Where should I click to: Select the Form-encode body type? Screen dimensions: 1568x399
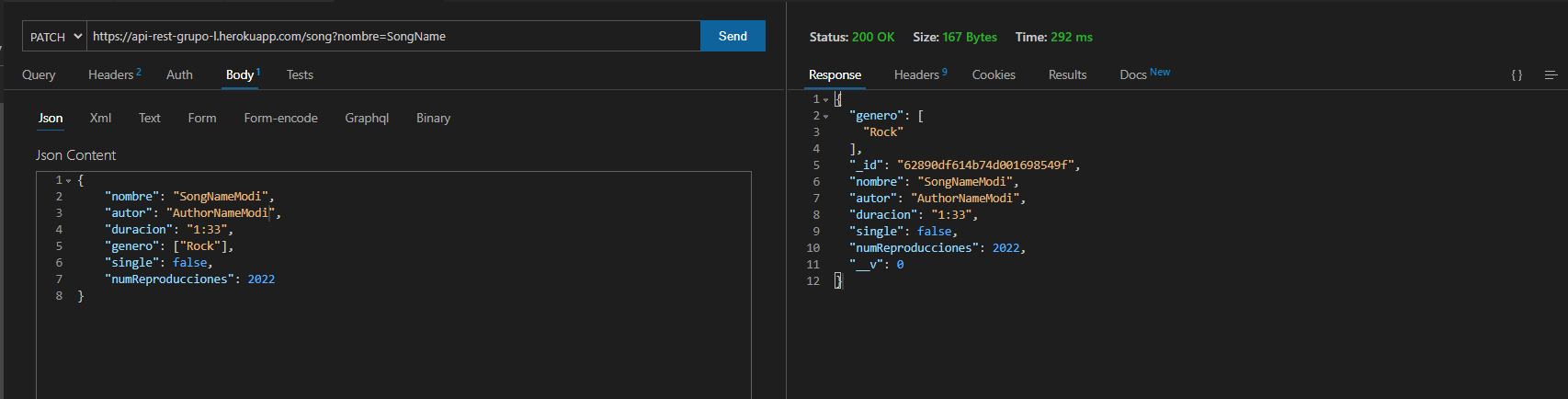(x=280, y=118)
